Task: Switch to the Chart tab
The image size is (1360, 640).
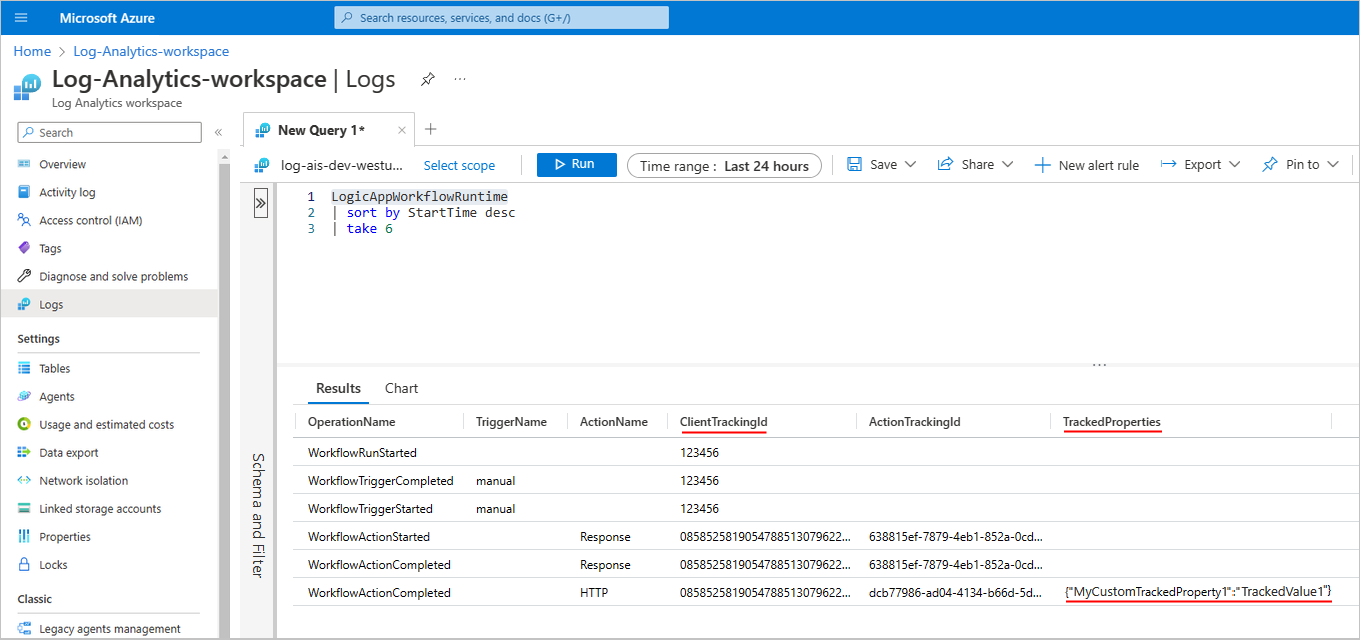Action: tap(401, 388)
